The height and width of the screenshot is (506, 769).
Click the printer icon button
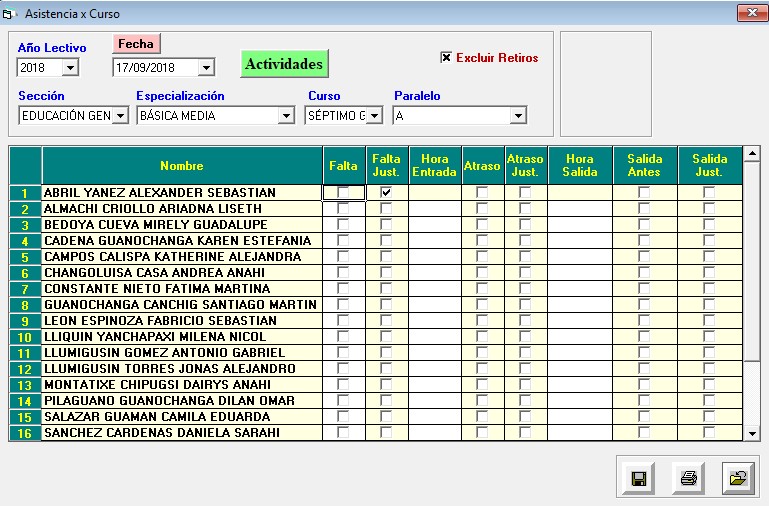tap(688, 478)
